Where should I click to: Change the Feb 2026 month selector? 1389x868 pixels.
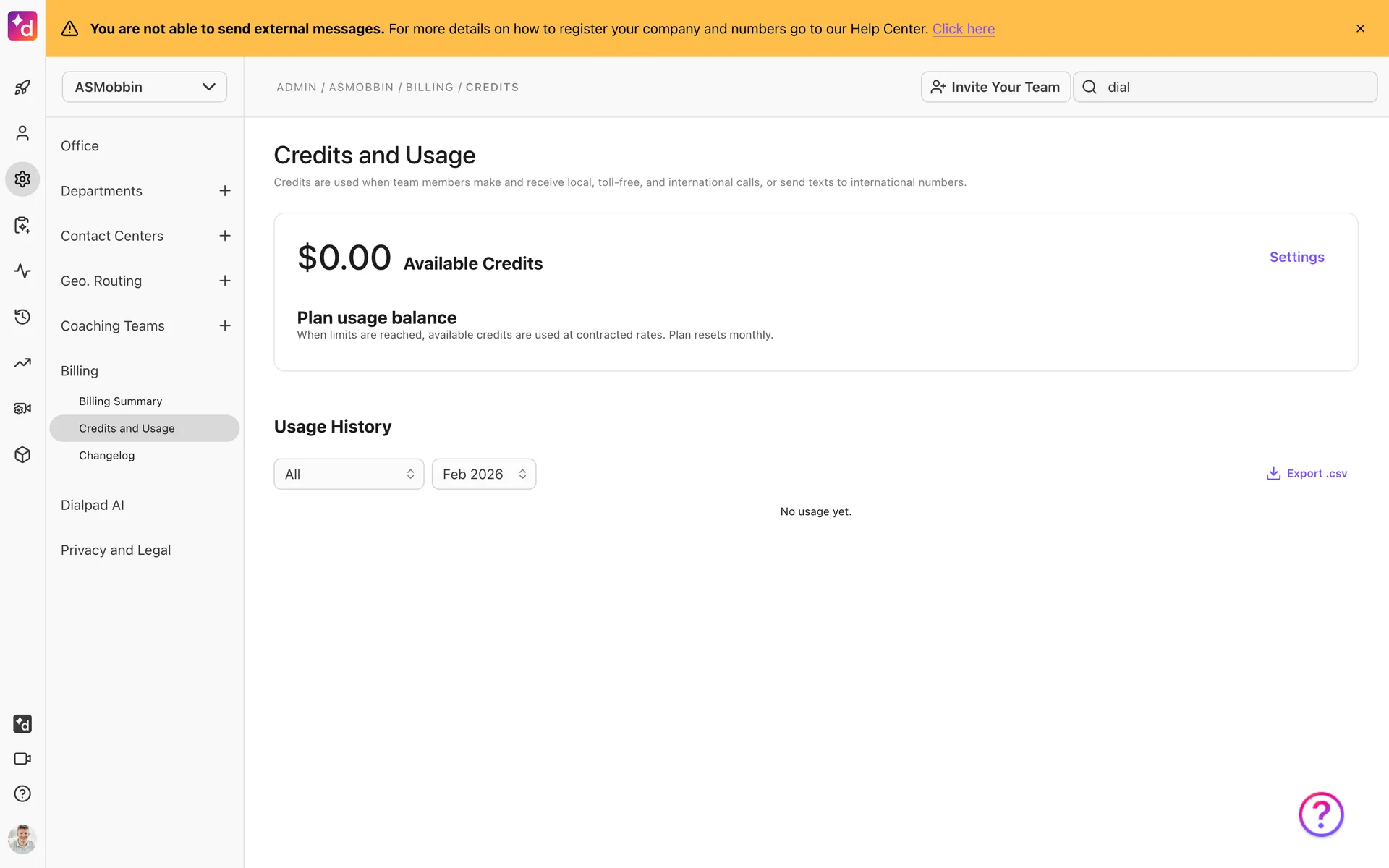click(483, 474)
